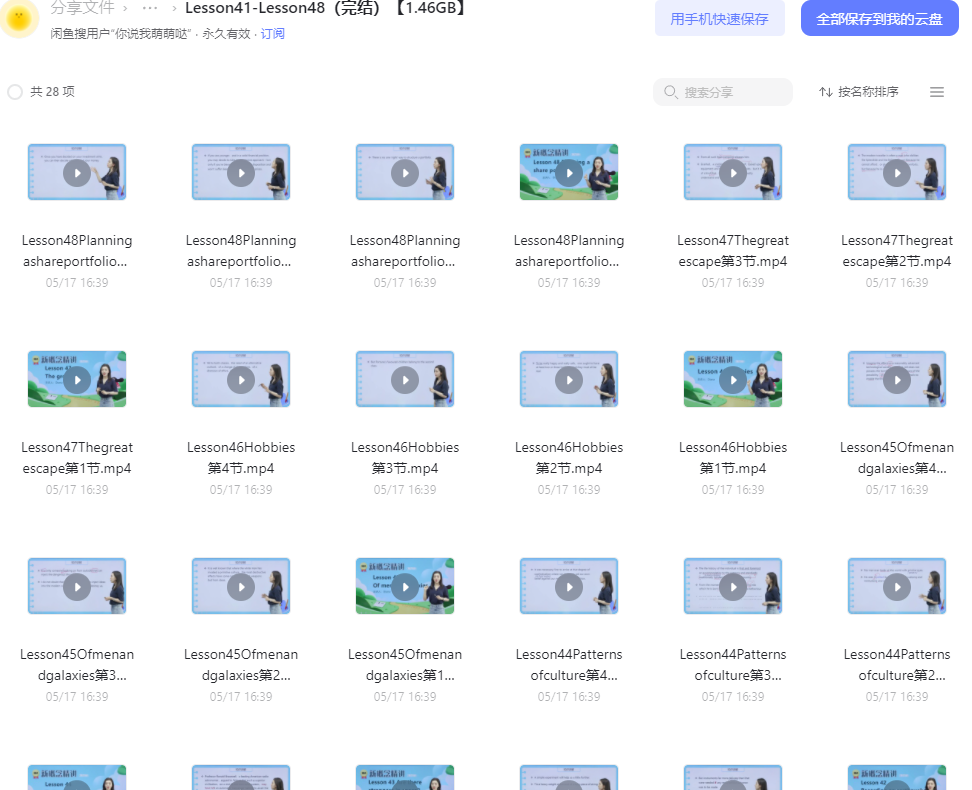972x790 pixels.
Task: Select file name Lesson45Ofmenandgalaxies第3...
Action: pyautogui.click(x=77, y=665)
